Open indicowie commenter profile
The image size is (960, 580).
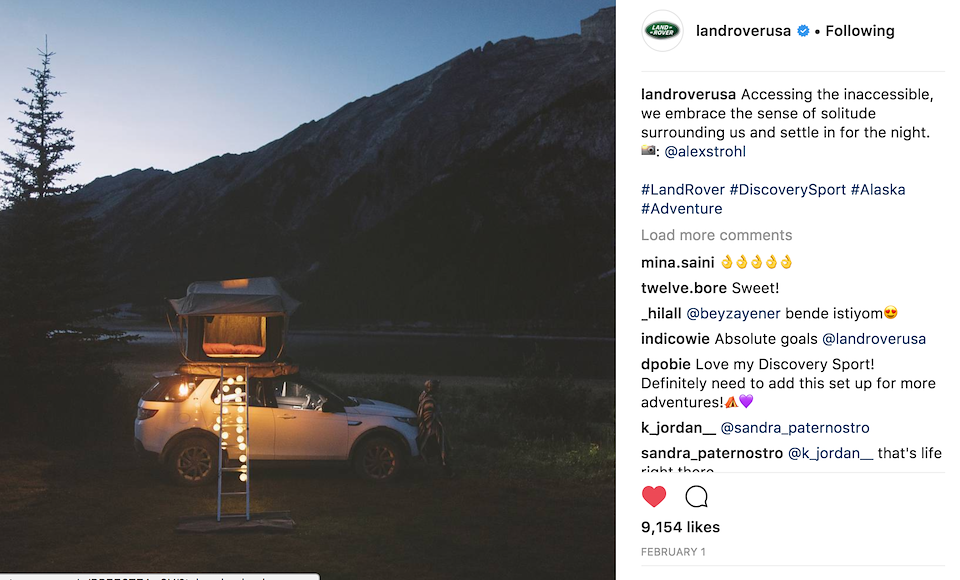[x=675, y=339]
